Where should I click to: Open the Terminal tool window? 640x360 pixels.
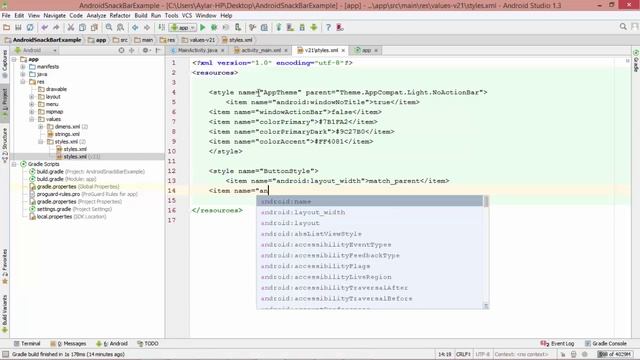[27, 344]
